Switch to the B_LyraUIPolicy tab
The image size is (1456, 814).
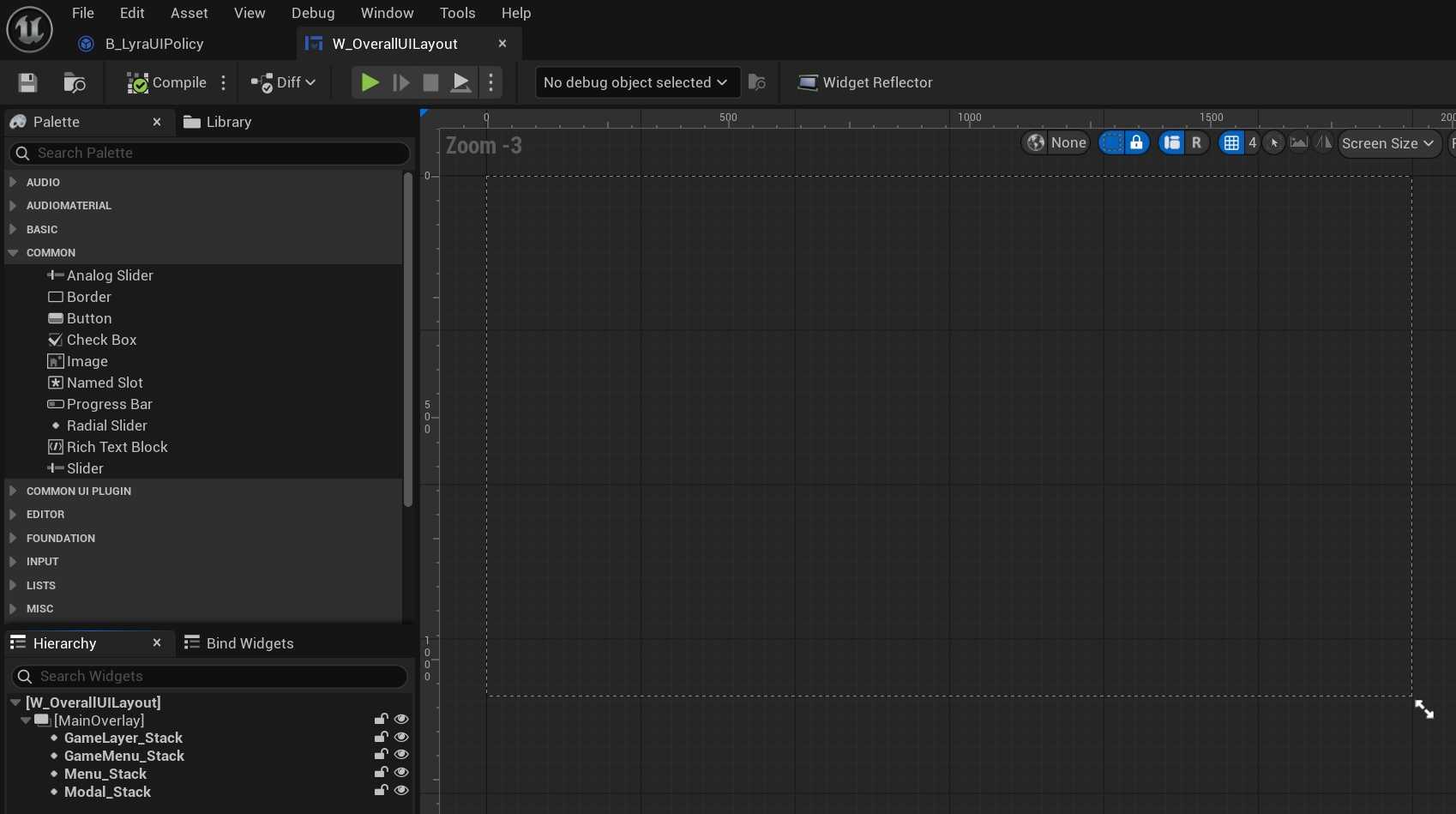(153, 44)
